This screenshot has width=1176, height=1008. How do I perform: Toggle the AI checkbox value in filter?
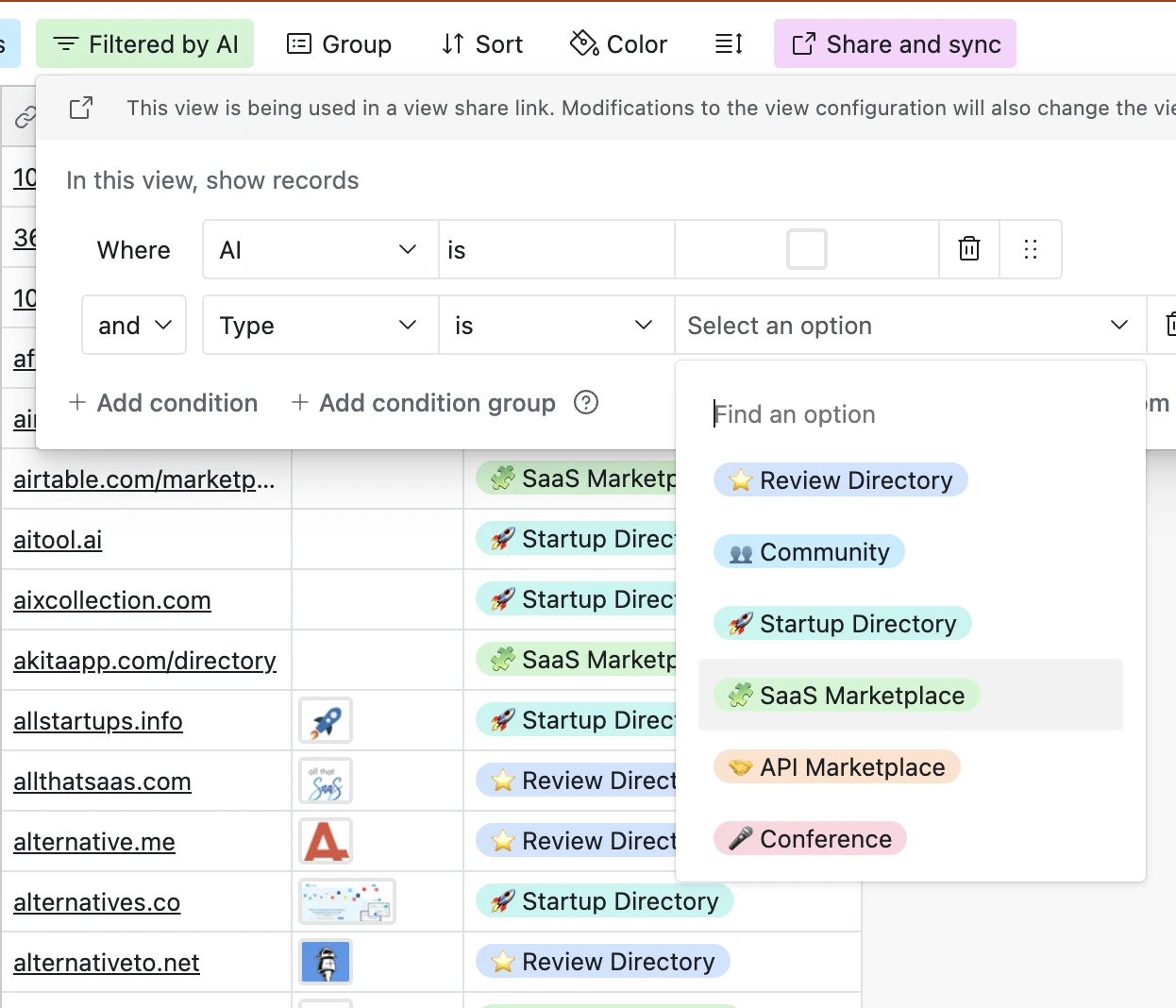pos(807,249)
